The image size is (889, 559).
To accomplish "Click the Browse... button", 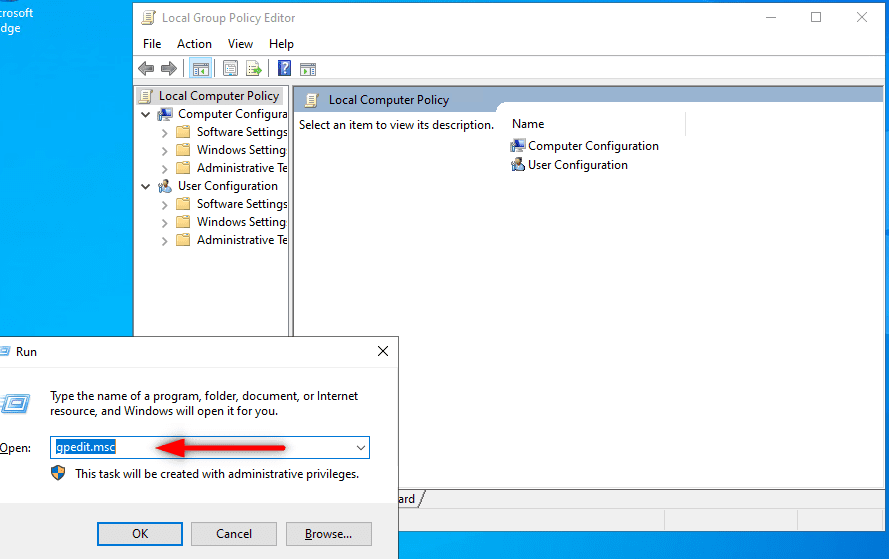I will coord(328,534).
